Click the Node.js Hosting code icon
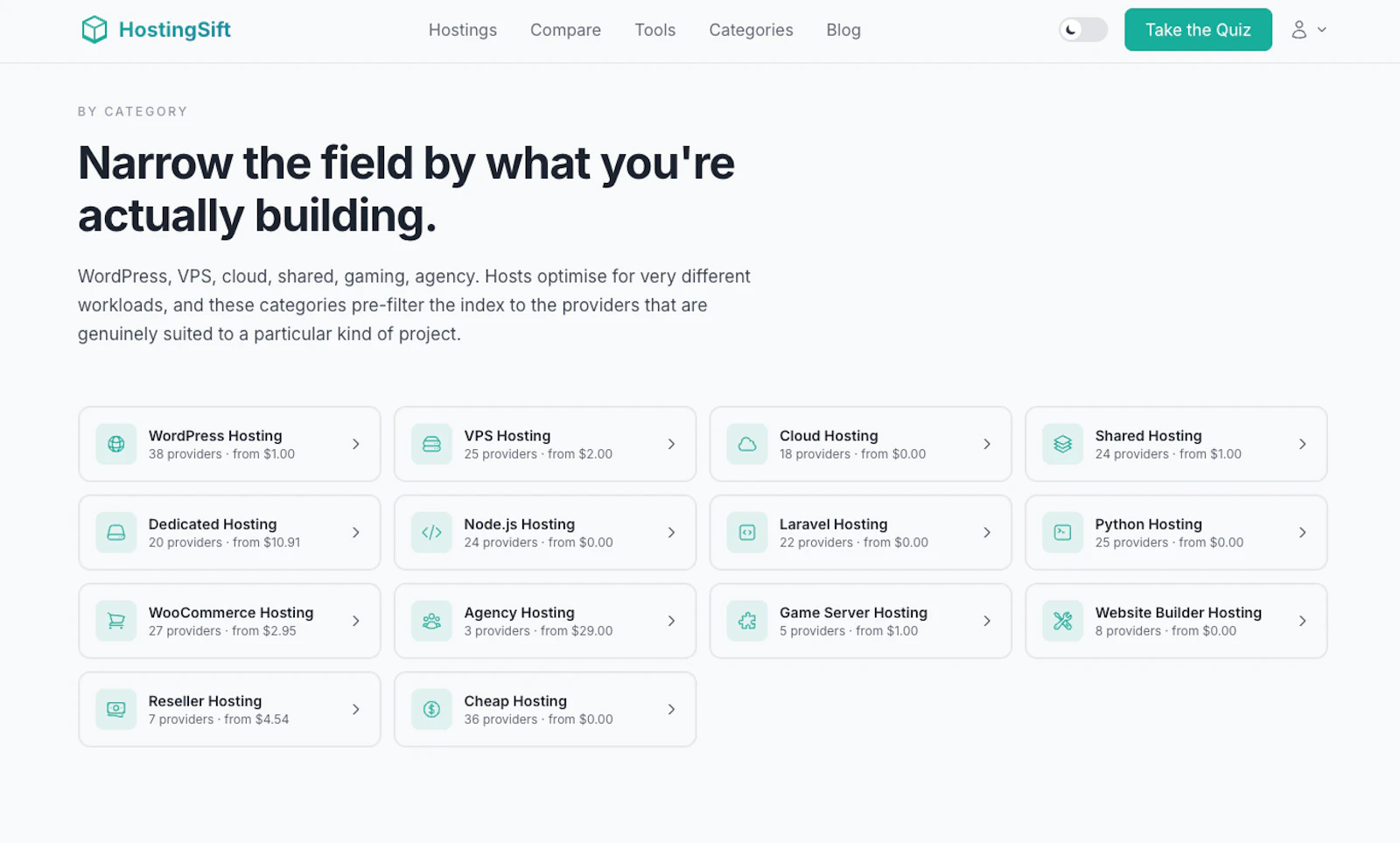This screenshot has height=843, width=1400. [431, 532]
